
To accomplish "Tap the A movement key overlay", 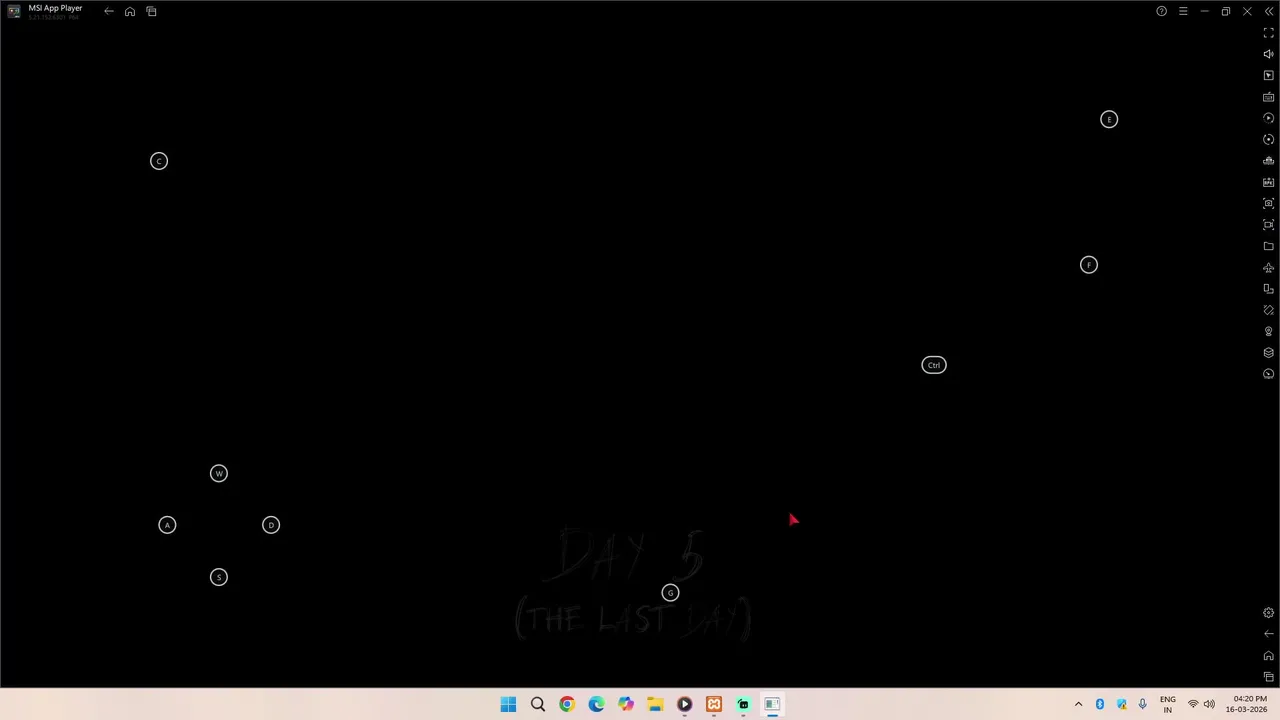I will pos(167,525).
